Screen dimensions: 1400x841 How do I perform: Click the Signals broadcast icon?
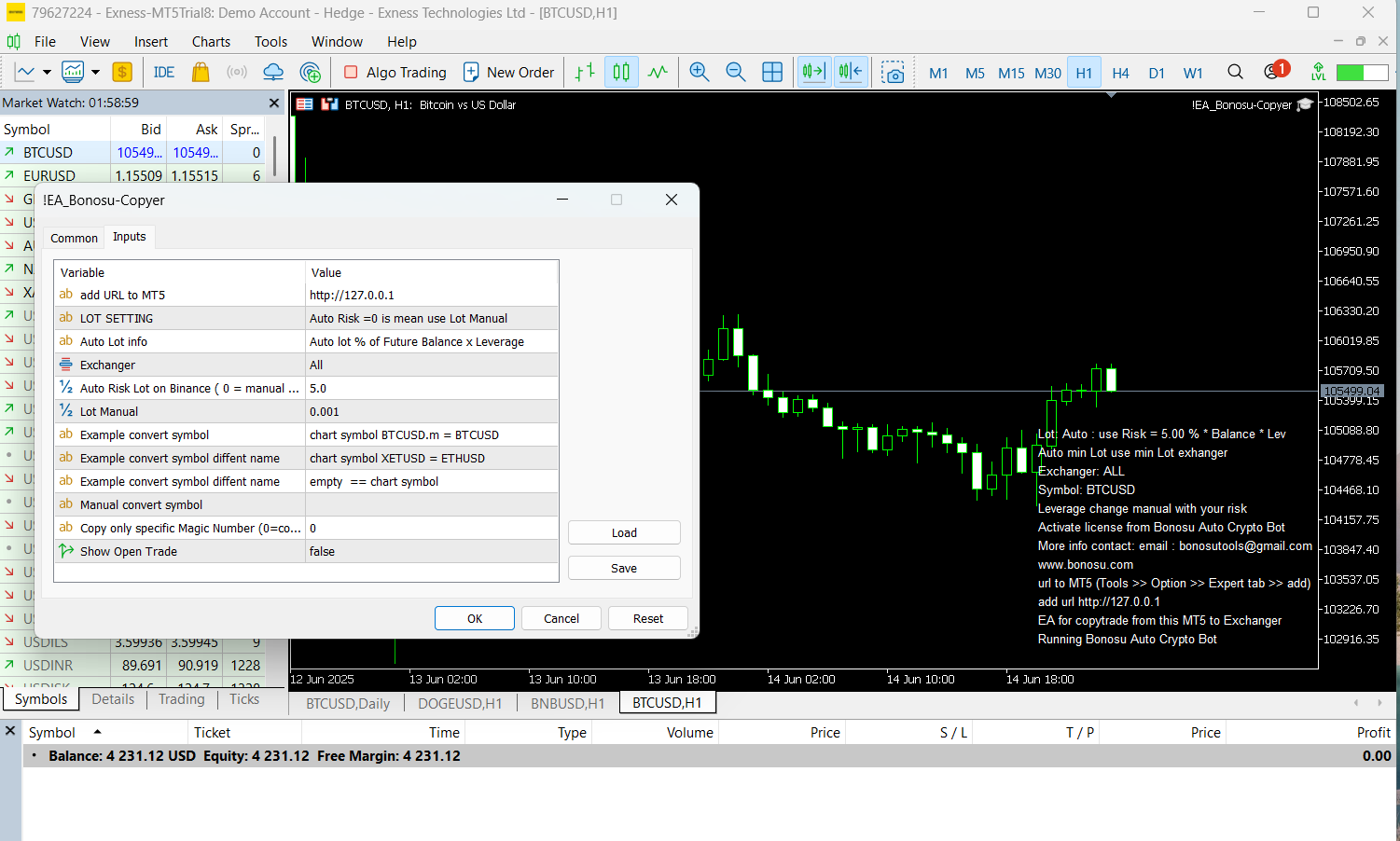pyautogui.click(x=237, y=72)
